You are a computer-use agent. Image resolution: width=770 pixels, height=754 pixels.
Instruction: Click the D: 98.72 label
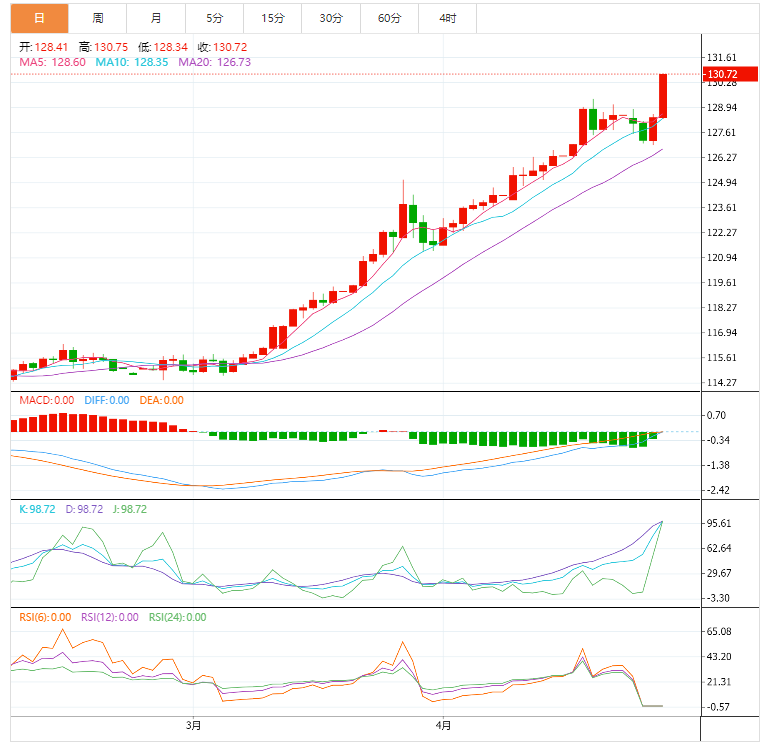click(x=84, y=509)
